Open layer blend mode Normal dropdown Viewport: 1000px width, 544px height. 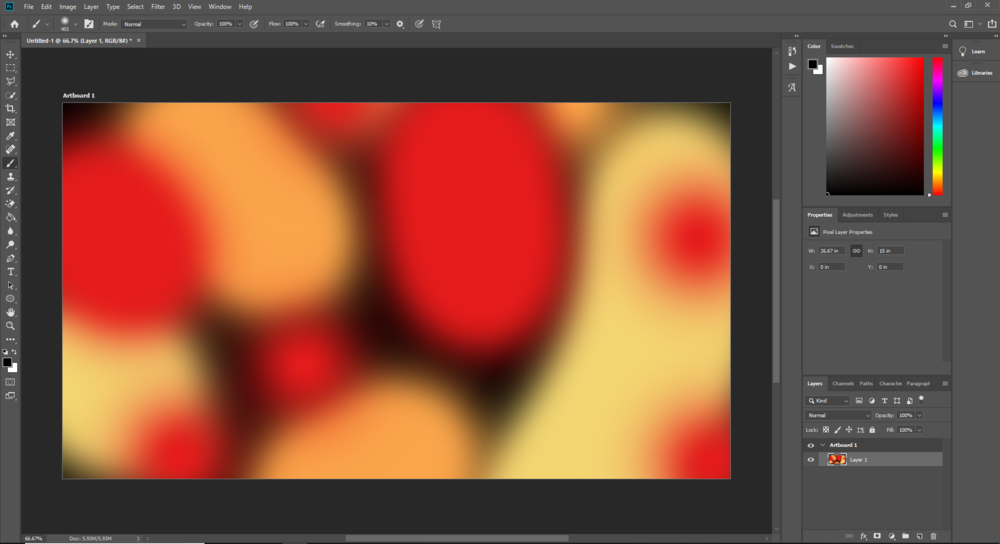point(838,415)
